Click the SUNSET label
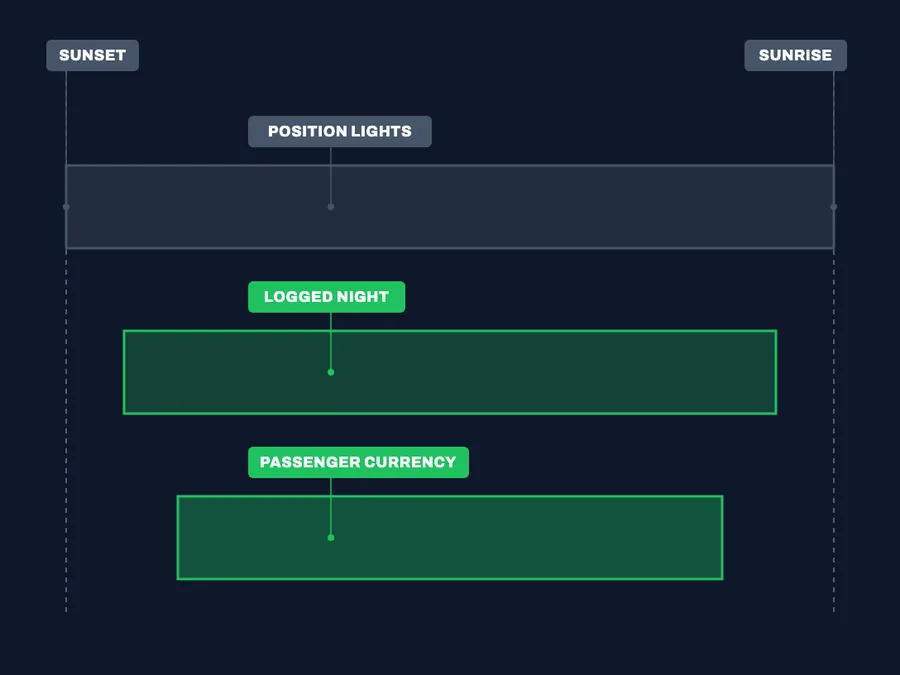 click(92, 56)
